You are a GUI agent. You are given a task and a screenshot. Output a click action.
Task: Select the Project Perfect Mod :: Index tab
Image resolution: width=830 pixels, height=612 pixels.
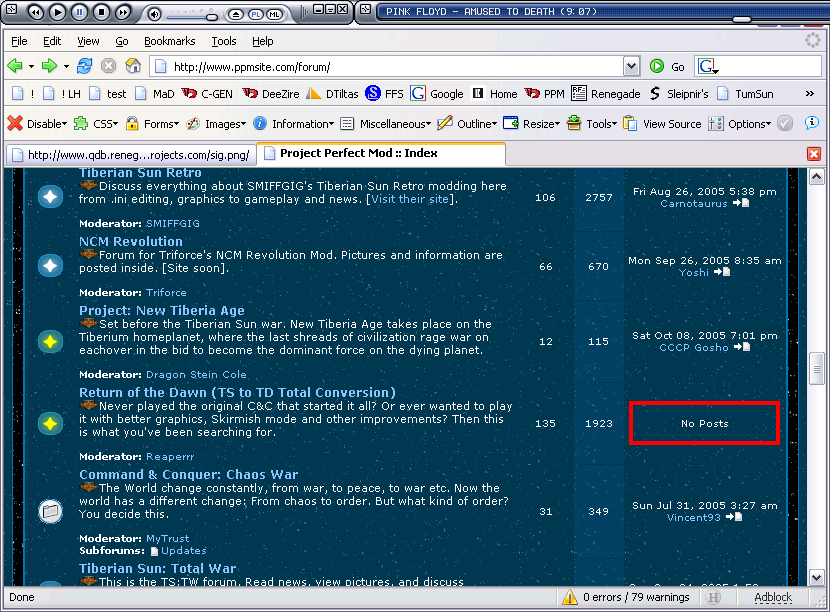pyautogui.click(x=381, y=154)
